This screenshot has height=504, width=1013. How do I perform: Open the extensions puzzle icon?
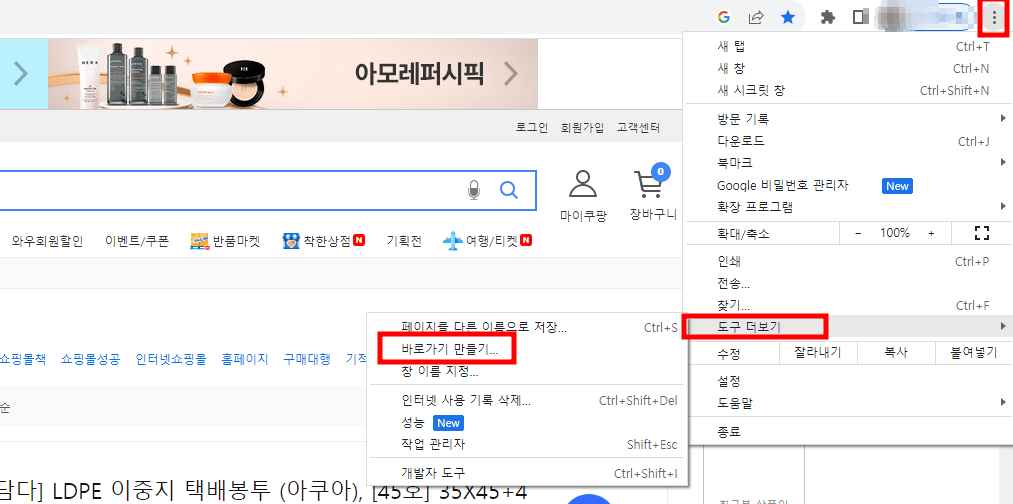(828, 17)
